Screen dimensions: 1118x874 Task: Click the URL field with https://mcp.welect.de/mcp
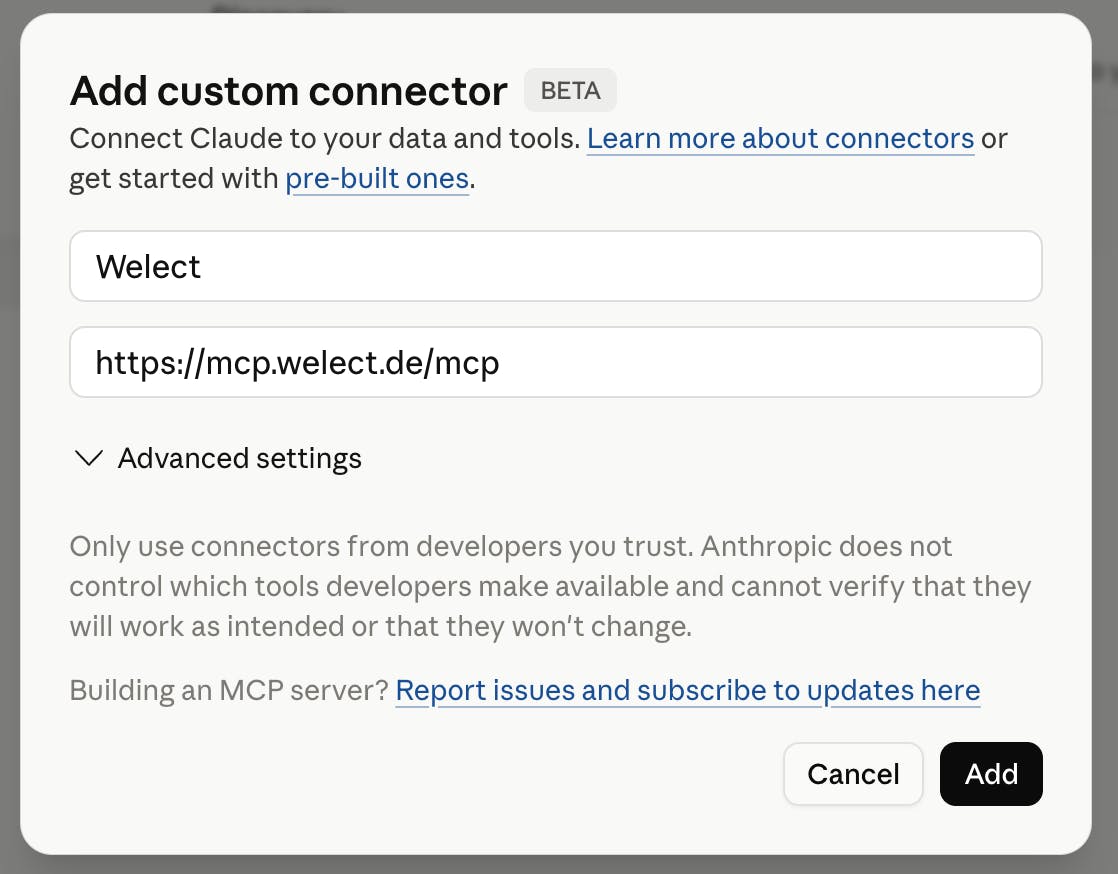tap(556, 362)
